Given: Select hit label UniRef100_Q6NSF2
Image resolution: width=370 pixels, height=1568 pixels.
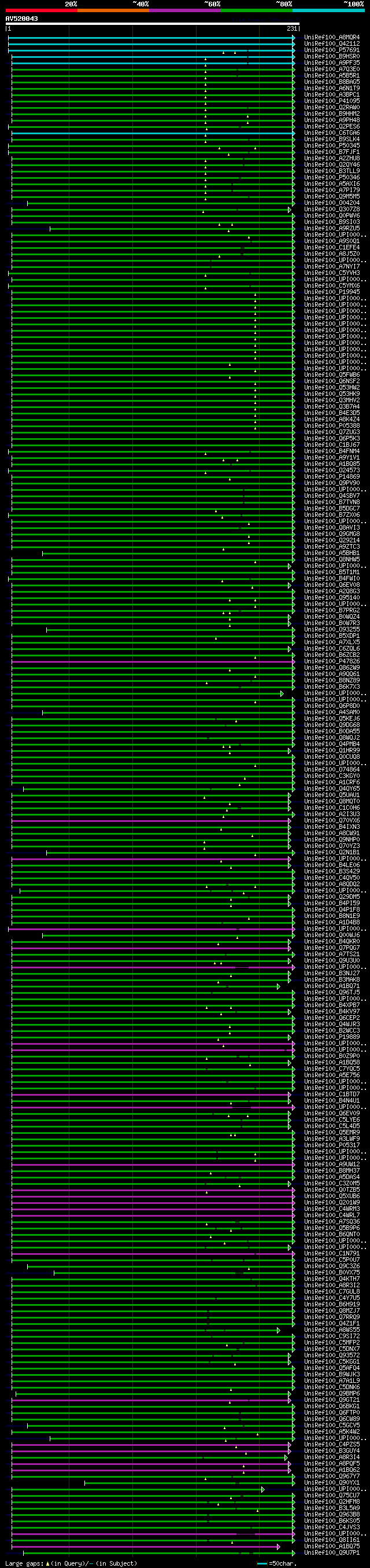Looking at the screenshot, I should point(332,381).
